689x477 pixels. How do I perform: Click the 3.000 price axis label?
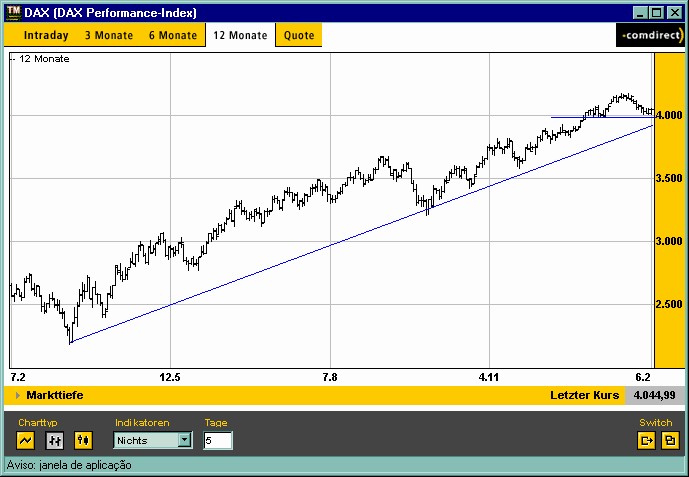pyautogui.click(x=669, y=241)
